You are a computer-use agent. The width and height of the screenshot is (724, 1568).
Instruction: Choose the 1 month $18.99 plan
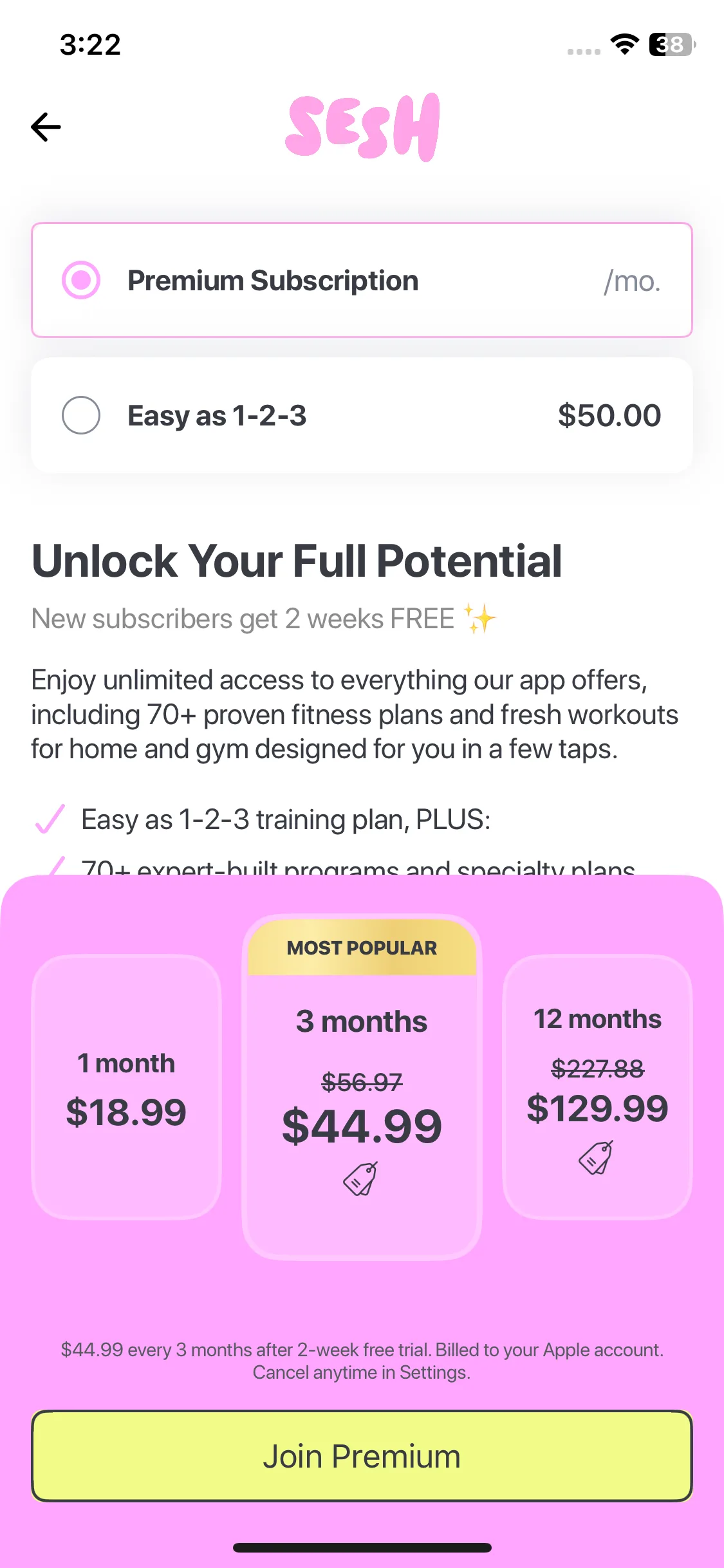click(126, 1087)
